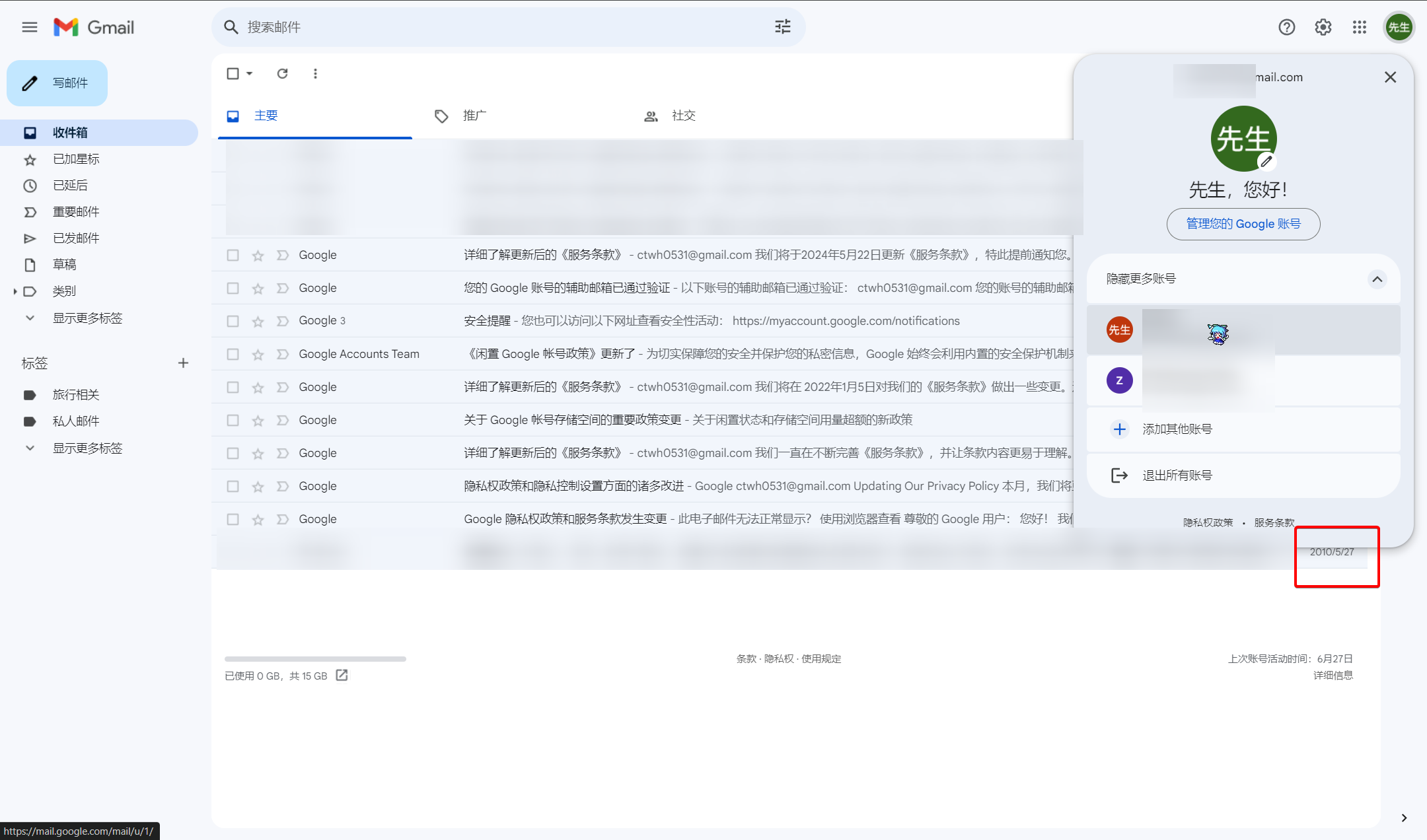Viewport: 1427px width, 840px height.
Task: Switch to the account with red 先生 avatar
Action: (1243, 330)
